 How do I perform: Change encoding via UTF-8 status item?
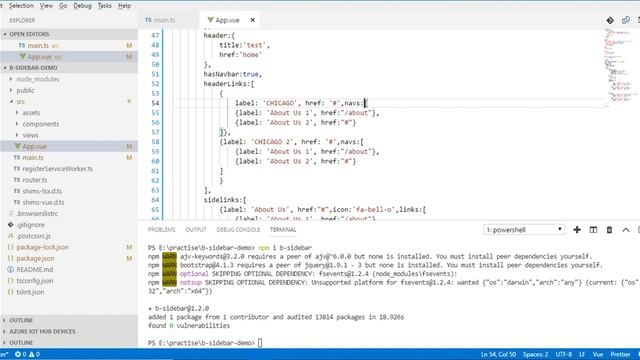pyautogui.click(x=563, y=354)
